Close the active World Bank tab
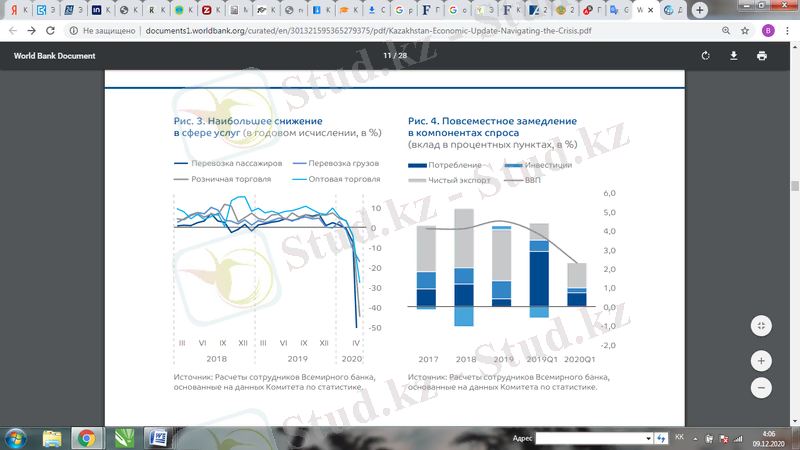The width and height of the screenshot is (800, 450). (x=651, y=10)
